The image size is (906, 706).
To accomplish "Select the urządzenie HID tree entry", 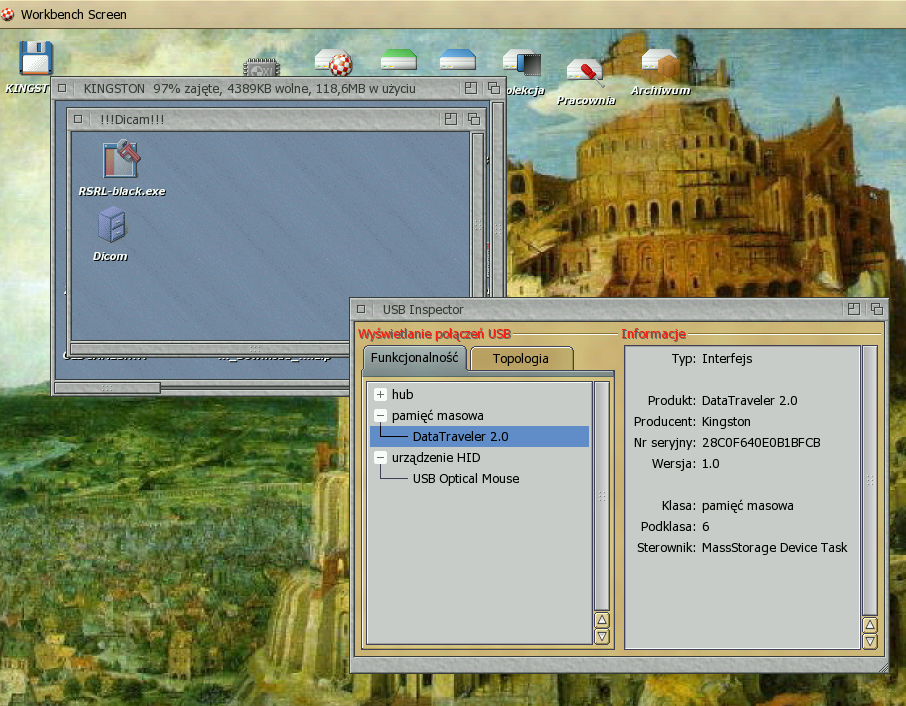I will click(x=436, y=458).
